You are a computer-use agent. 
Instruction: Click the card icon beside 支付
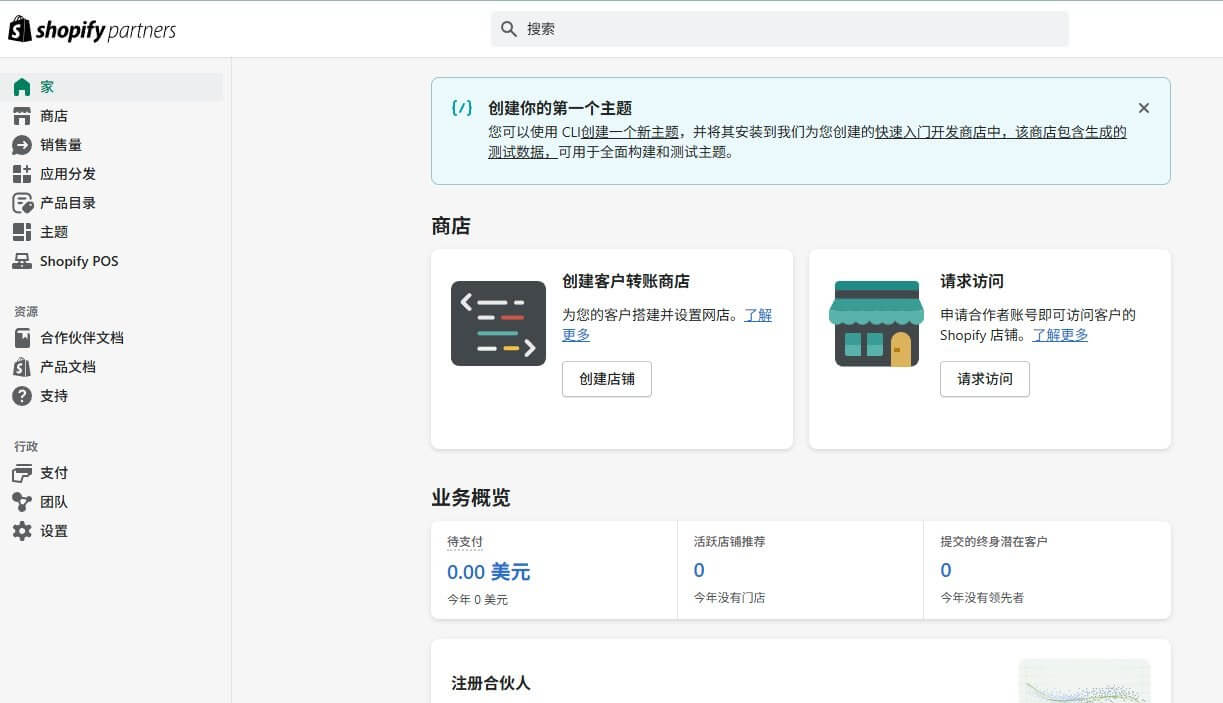[x=22, y=473]
